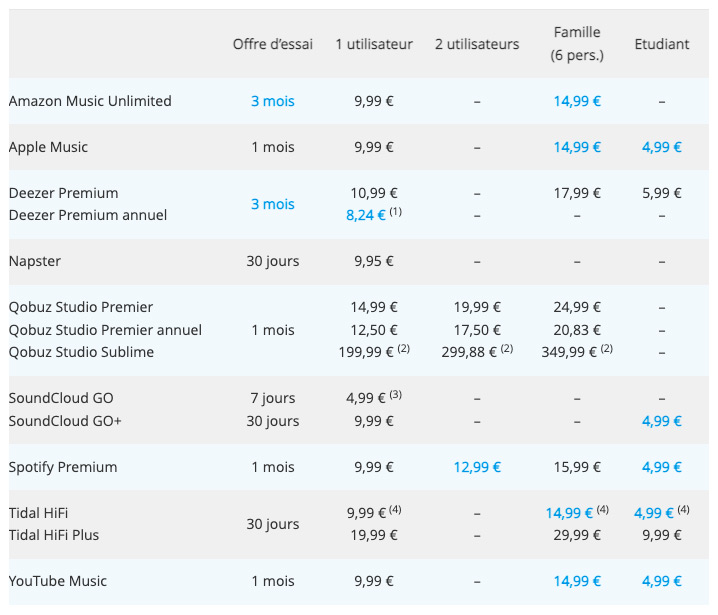Select Qobuz family 24,99 € price

pyautogui.click(x=577, y=307)
